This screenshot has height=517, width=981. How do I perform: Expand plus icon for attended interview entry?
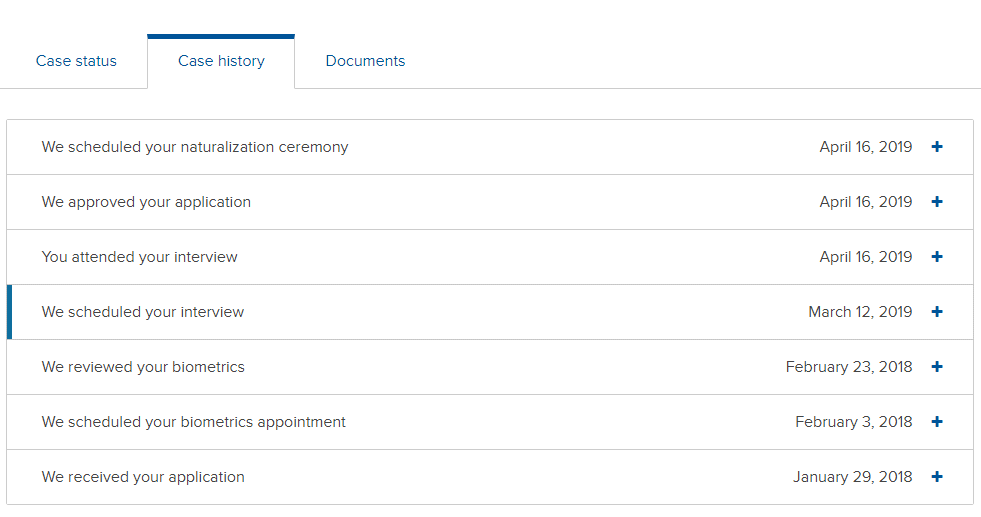click(x=937, y=257)
